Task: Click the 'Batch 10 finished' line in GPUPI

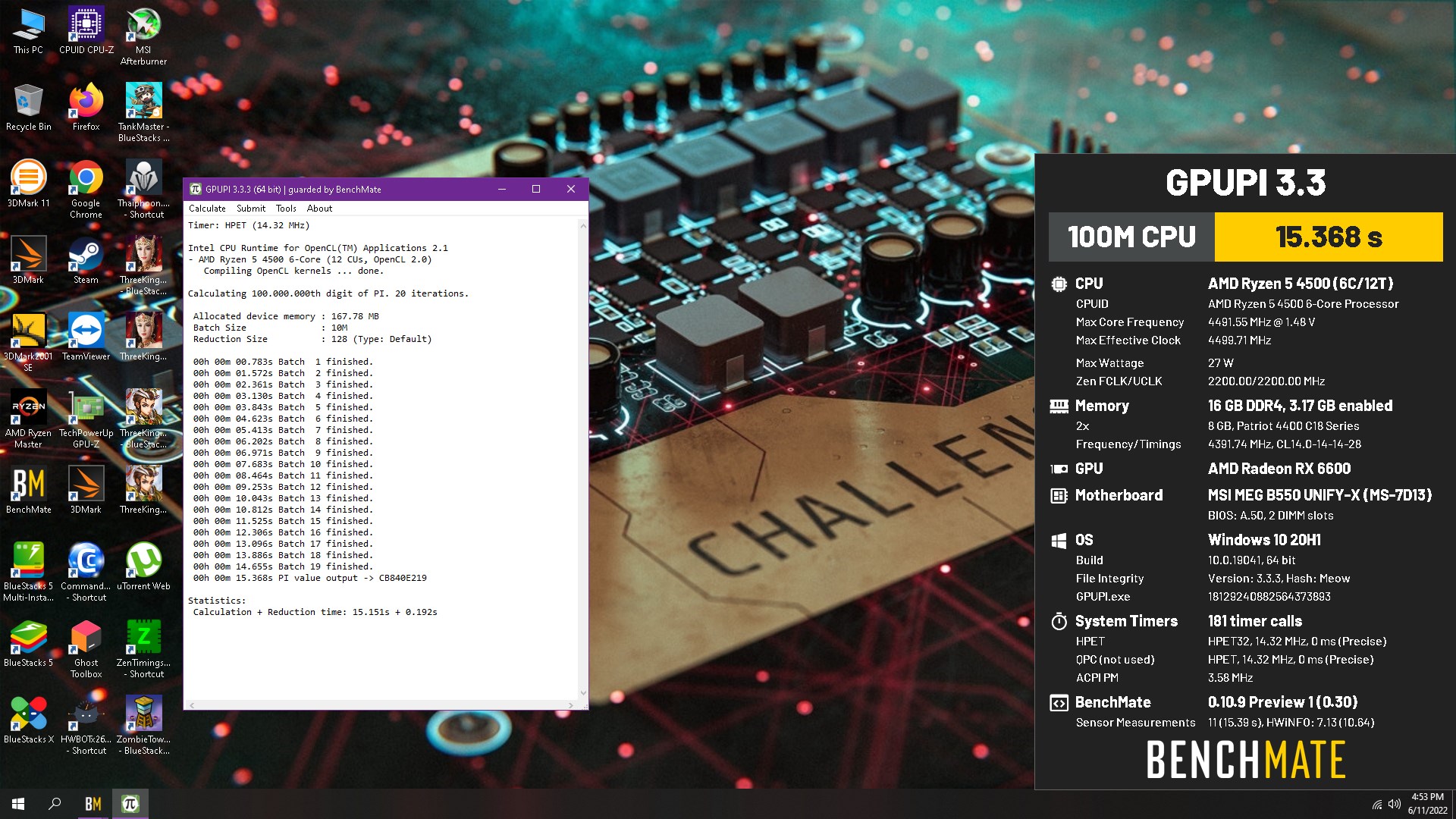Action: 282,464
